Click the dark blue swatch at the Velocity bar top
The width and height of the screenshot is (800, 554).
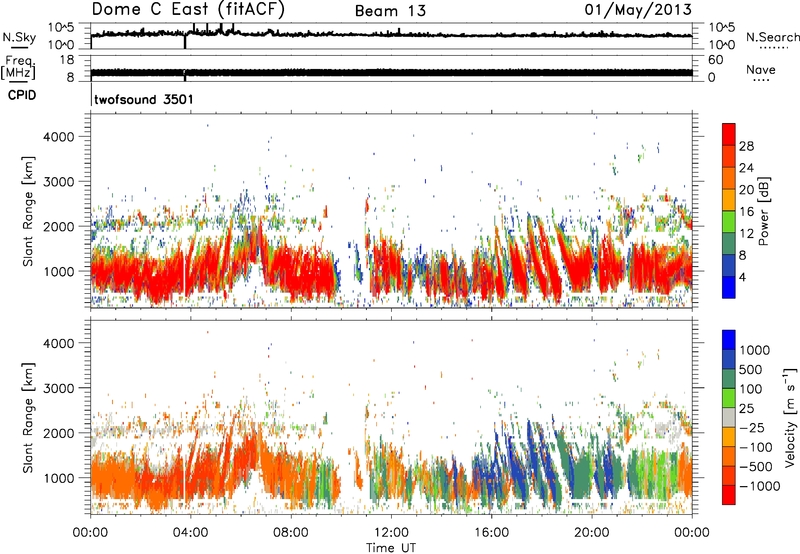pos(729,340)
